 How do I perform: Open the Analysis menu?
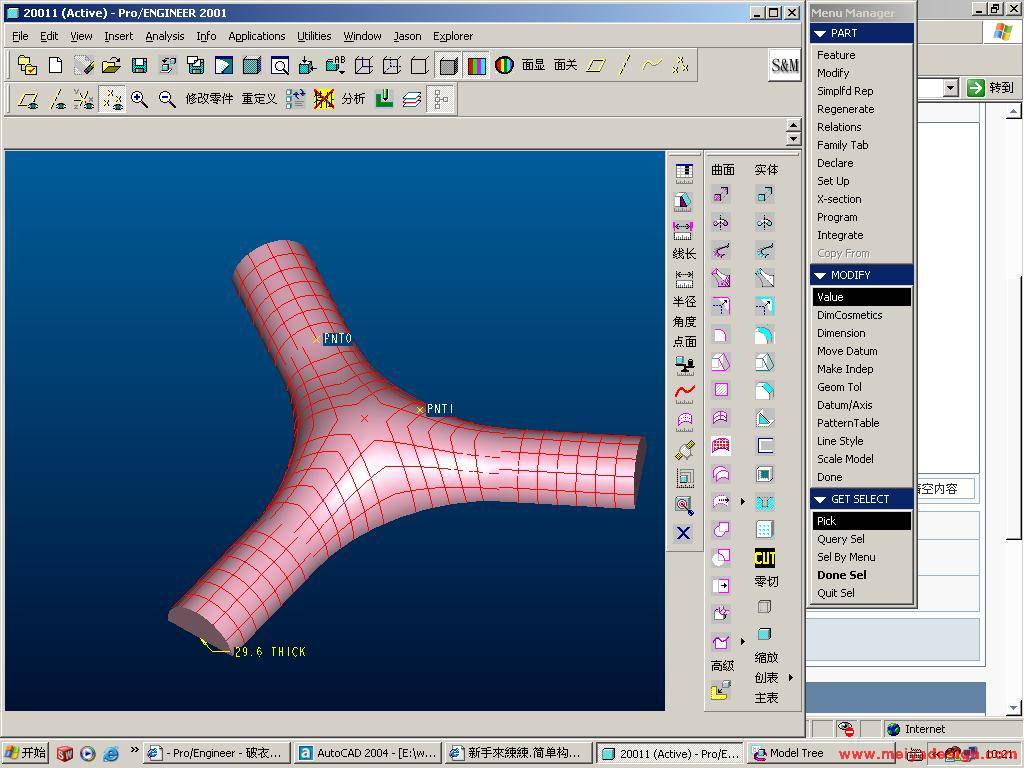pos(165,36)
